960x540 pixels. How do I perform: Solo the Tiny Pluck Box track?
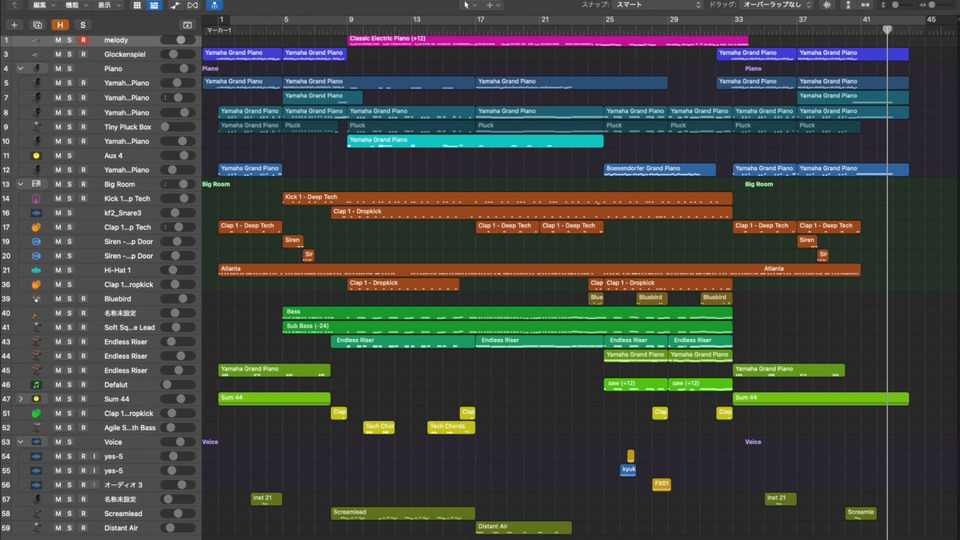tap(70, 127)
